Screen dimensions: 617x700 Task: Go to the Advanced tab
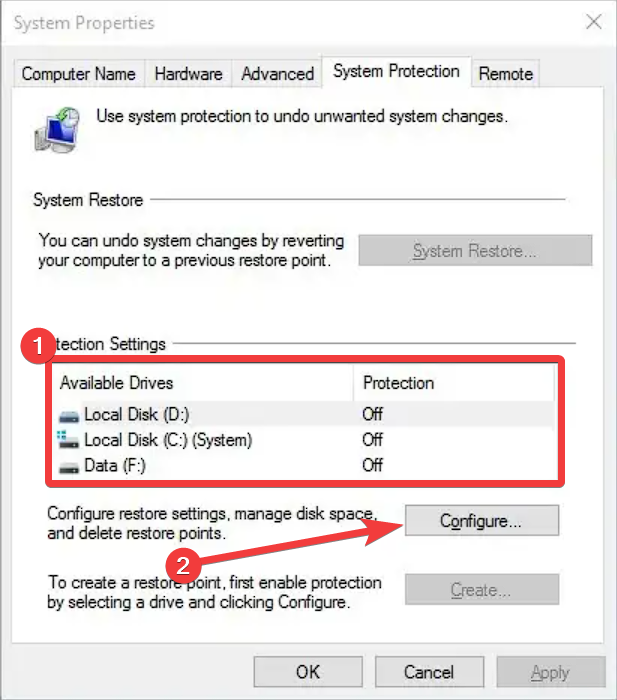click(x=277, y=74)
